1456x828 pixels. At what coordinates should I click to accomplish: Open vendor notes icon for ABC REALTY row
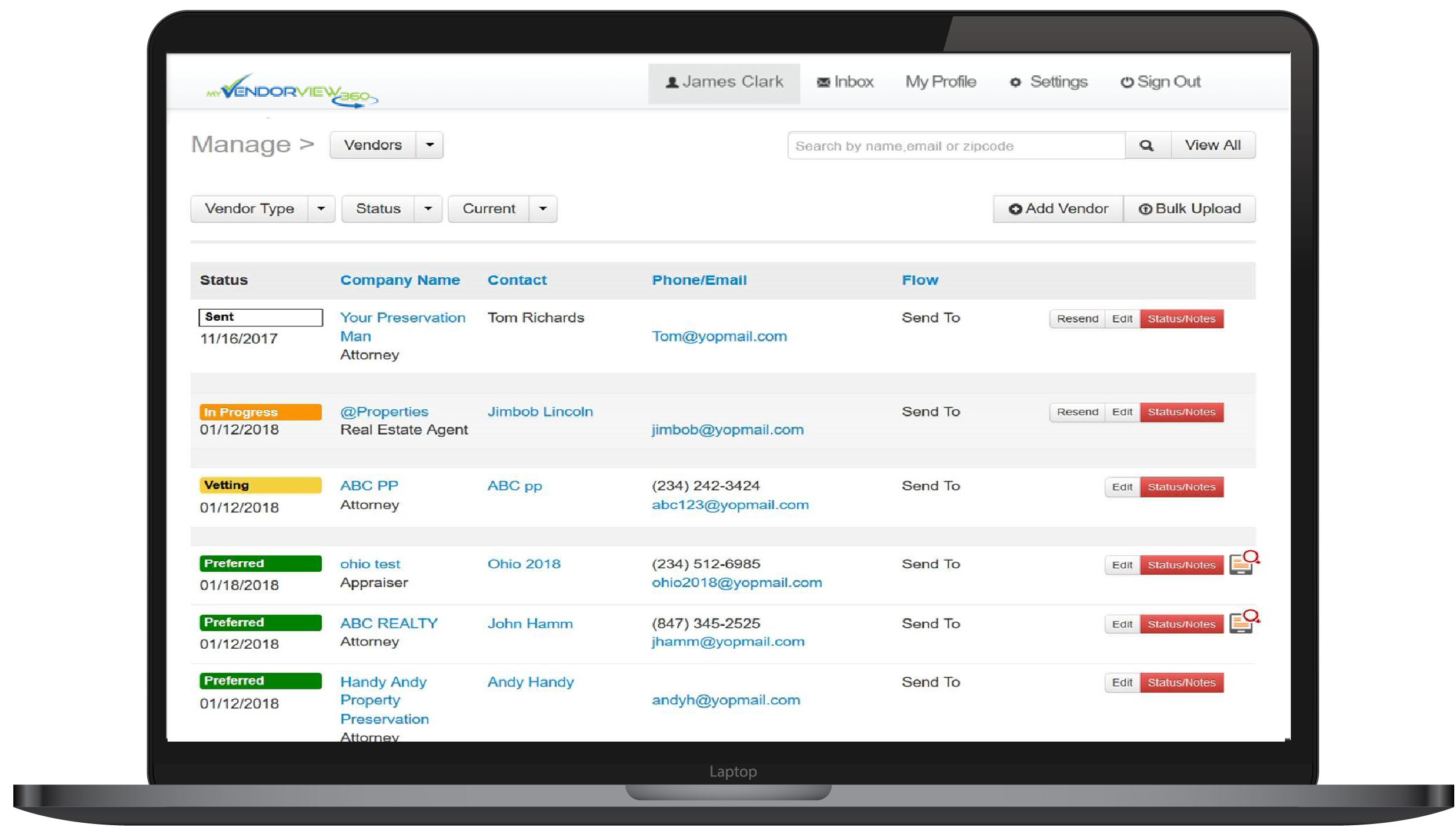[x=1244, y=622]
